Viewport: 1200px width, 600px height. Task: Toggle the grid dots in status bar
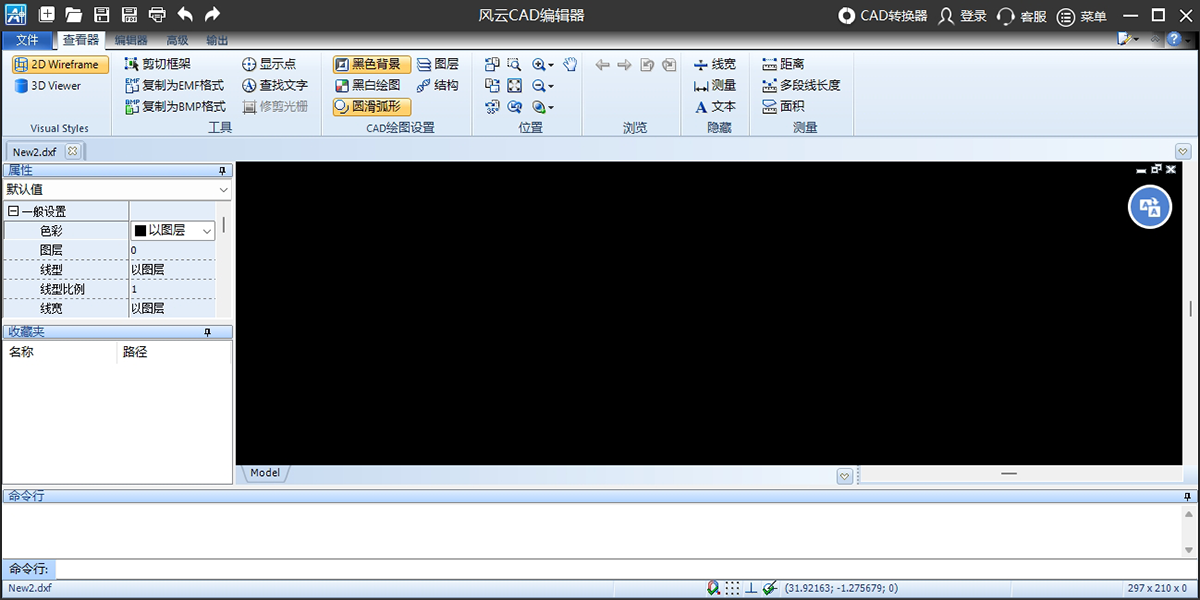(x=733, y=588)
